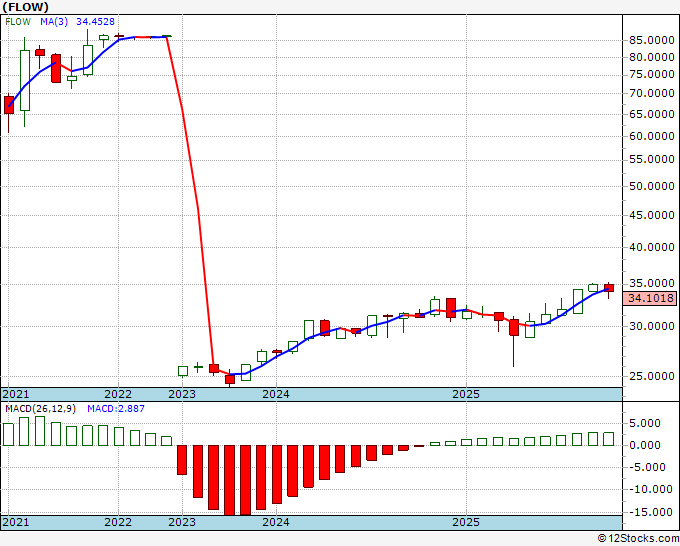
Task: Click the 34.4528 moving average value
Action: (95, 22)
